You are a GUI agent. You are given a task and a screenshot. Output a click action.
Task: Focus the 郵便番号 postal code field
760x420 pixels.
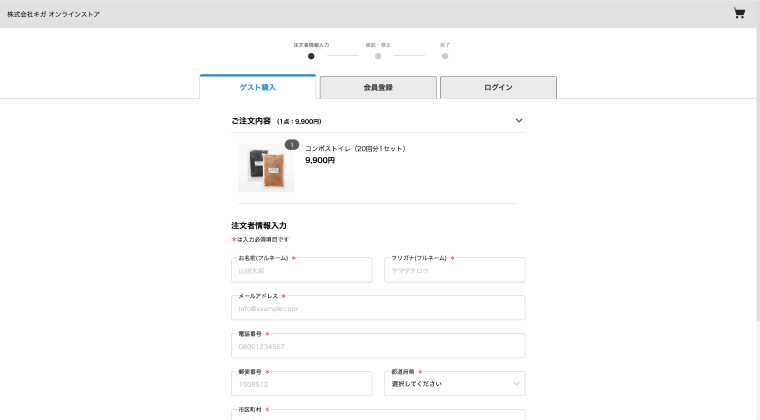coord(301,384)
